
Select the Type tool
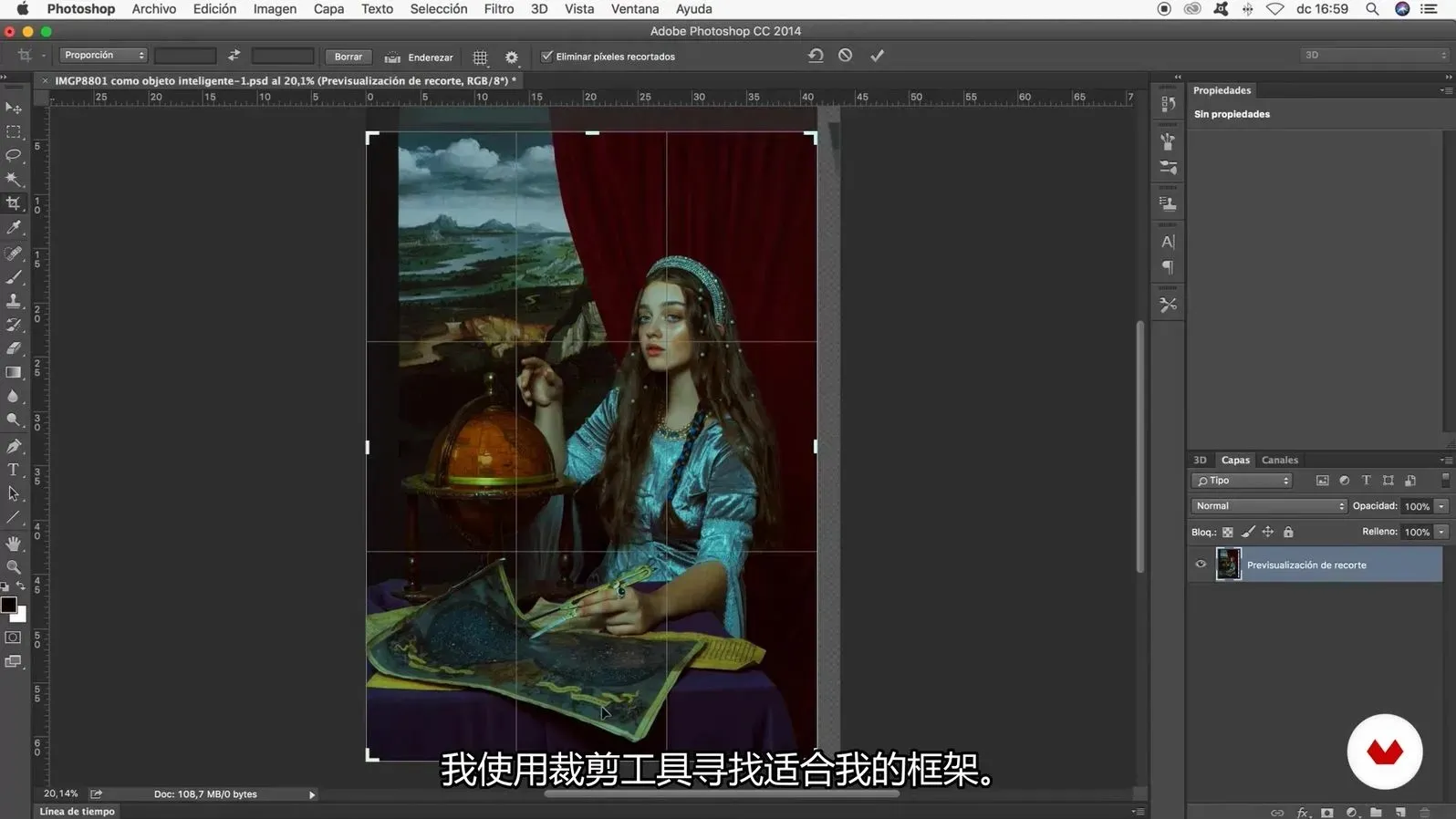tap(14, 470)
